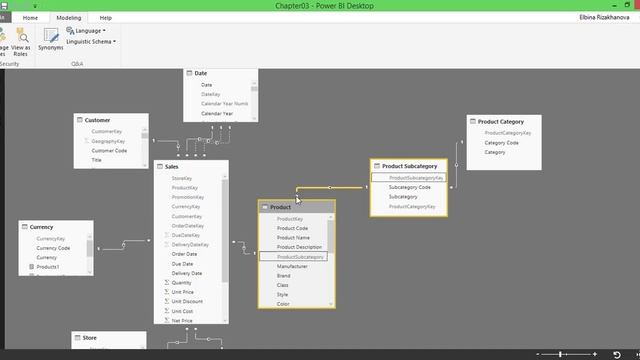Click the Product Subcategory table header icon
The width and height of the screenshot is (640, 360).
pyautogui.click(x=377, y=166)
